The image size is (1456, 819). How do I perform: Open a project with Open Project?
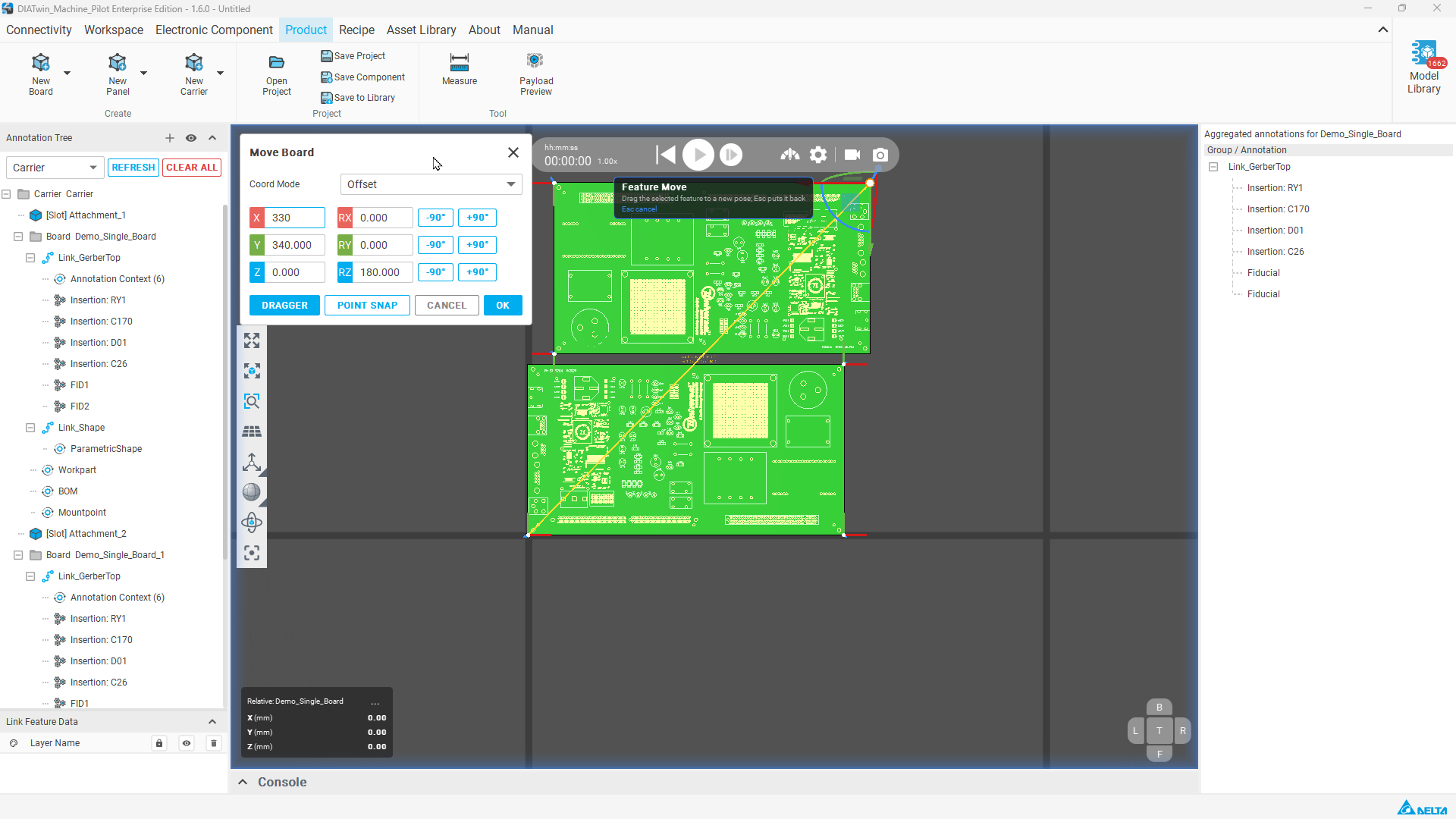pyautogui.click(x=277, y=75)
